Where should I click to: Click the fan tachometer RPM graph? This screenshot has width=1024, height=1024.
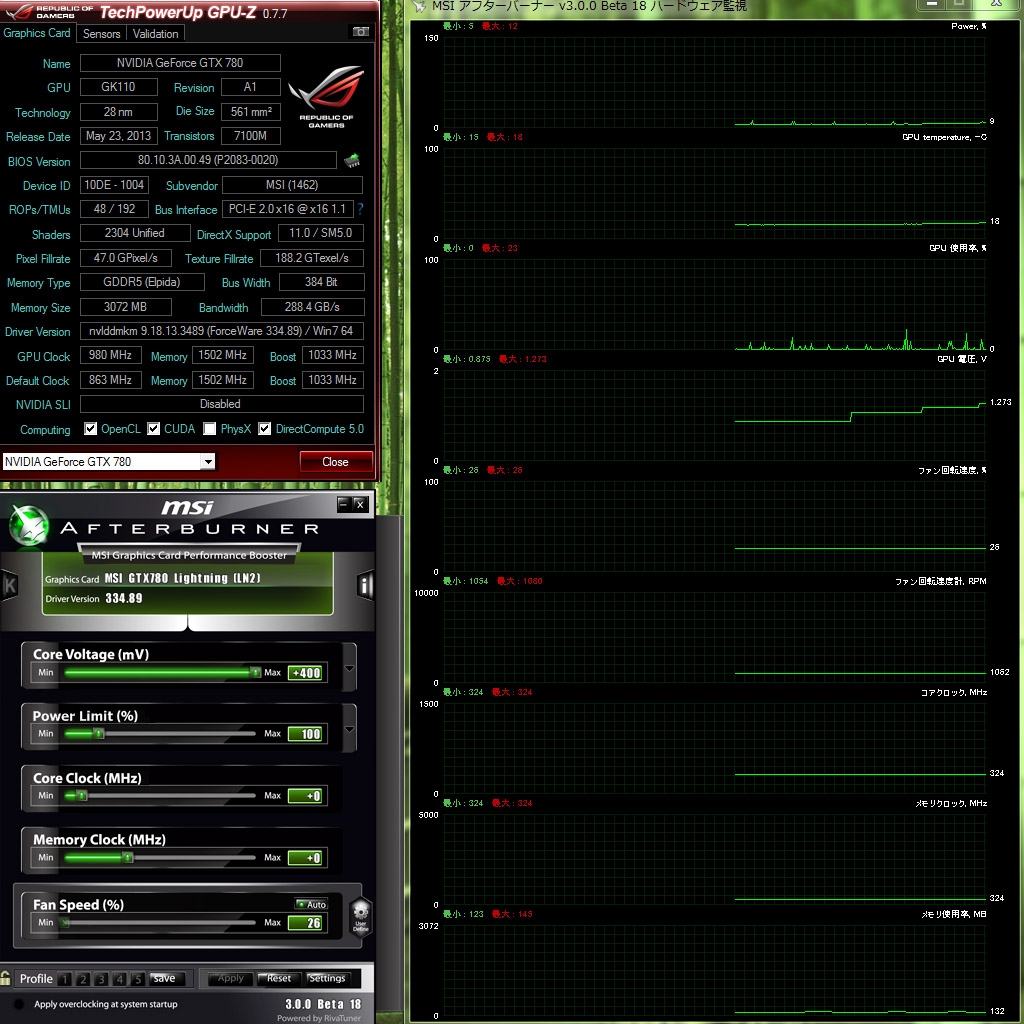[714, 637]
